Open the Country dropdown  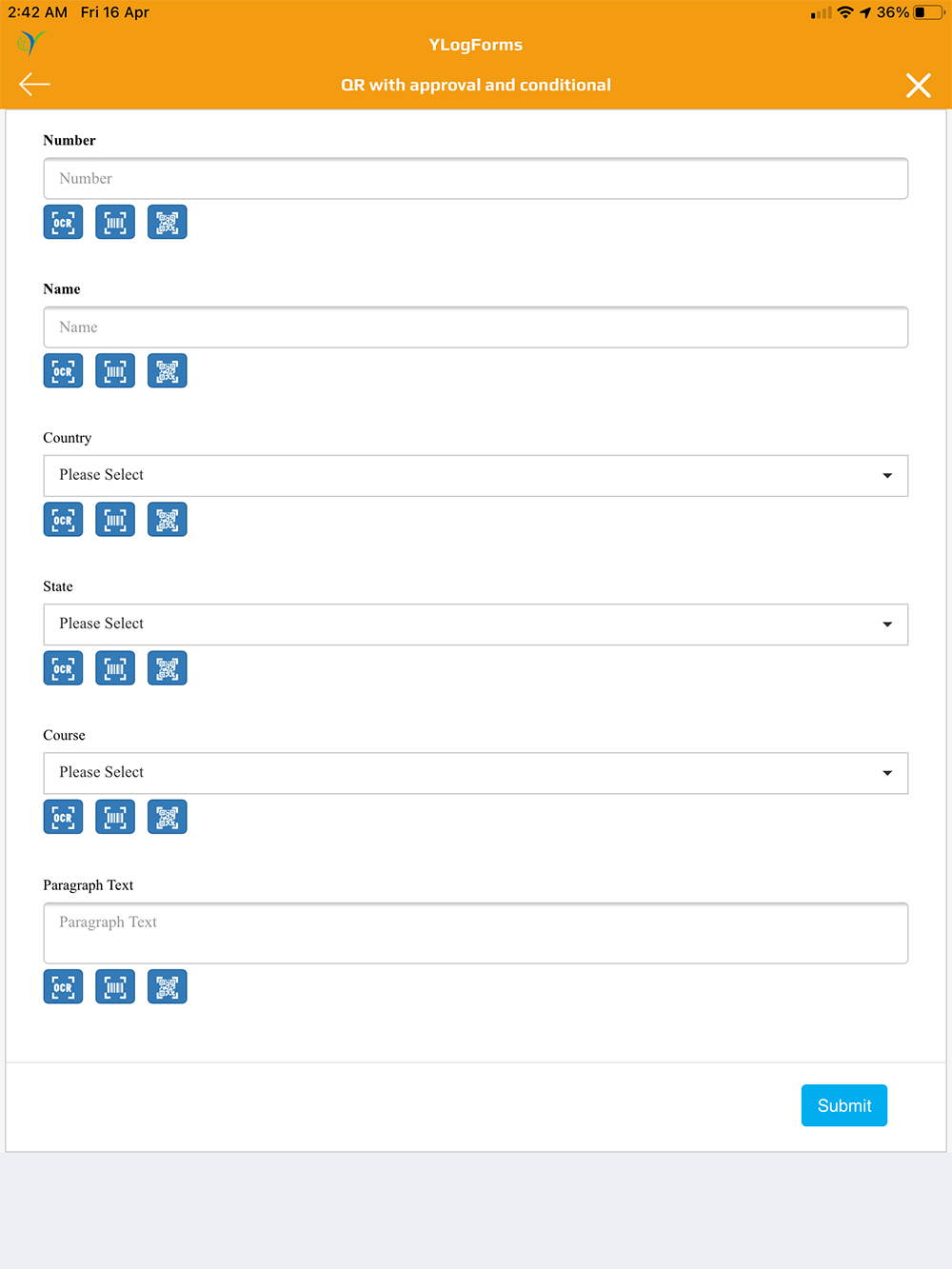[x=476, y=475]
